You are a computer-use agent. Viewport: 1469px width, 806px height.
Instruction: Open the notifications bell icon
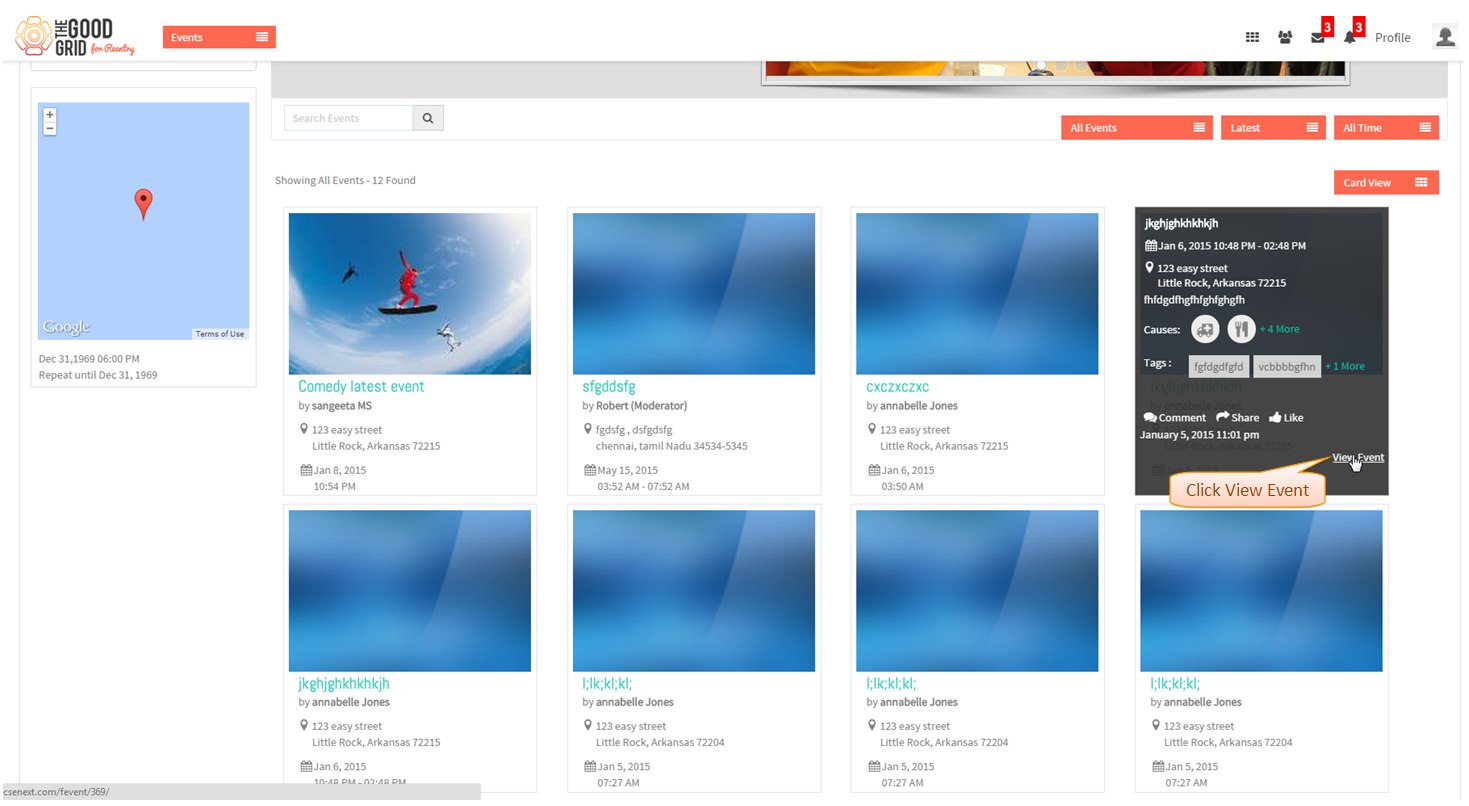coord(1350,37)
